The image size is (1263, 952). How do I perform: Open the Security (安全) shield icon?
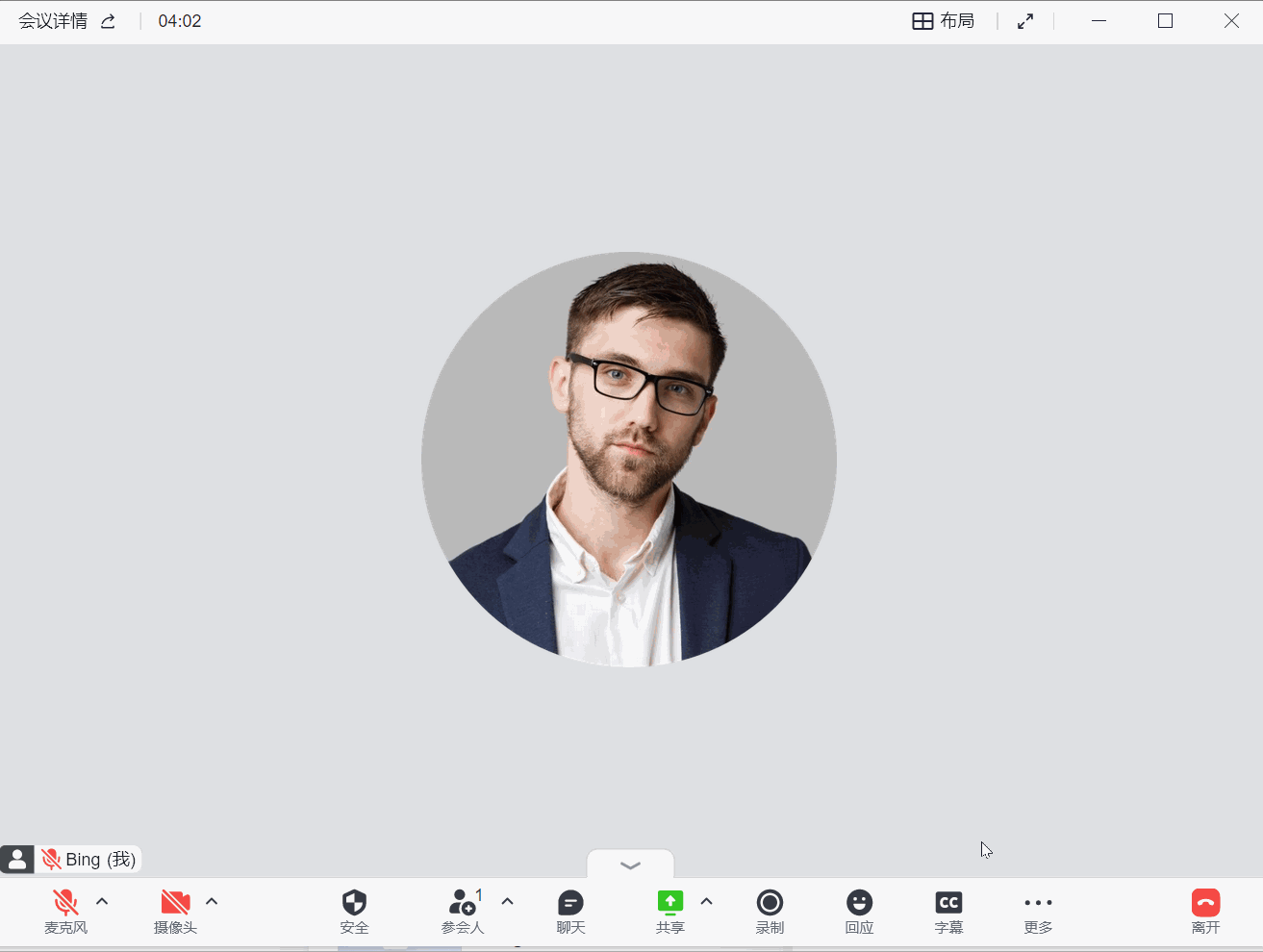[354, 910]
